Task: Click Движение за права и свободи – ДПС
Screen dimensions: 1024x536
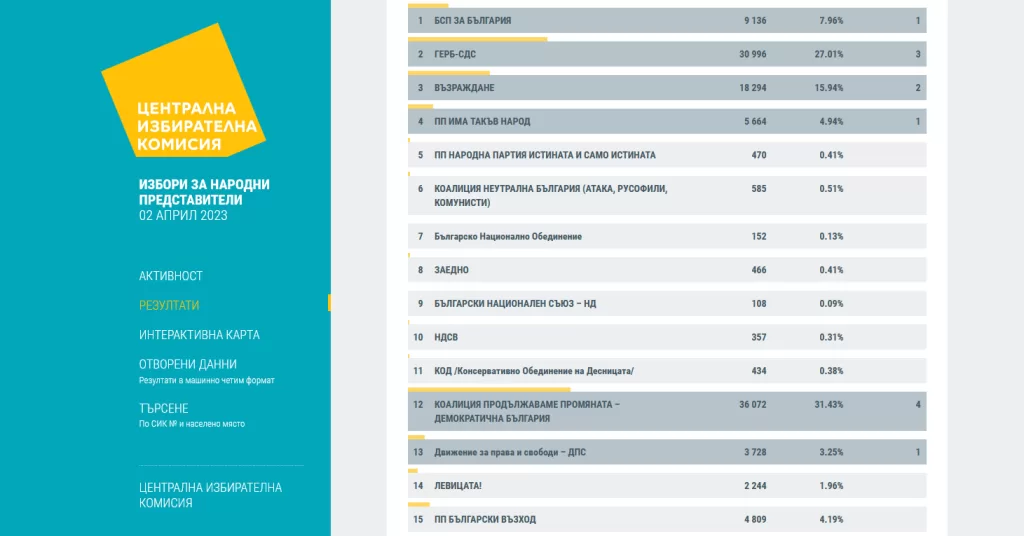Action: pyautogui.click(x=509, y=452)
